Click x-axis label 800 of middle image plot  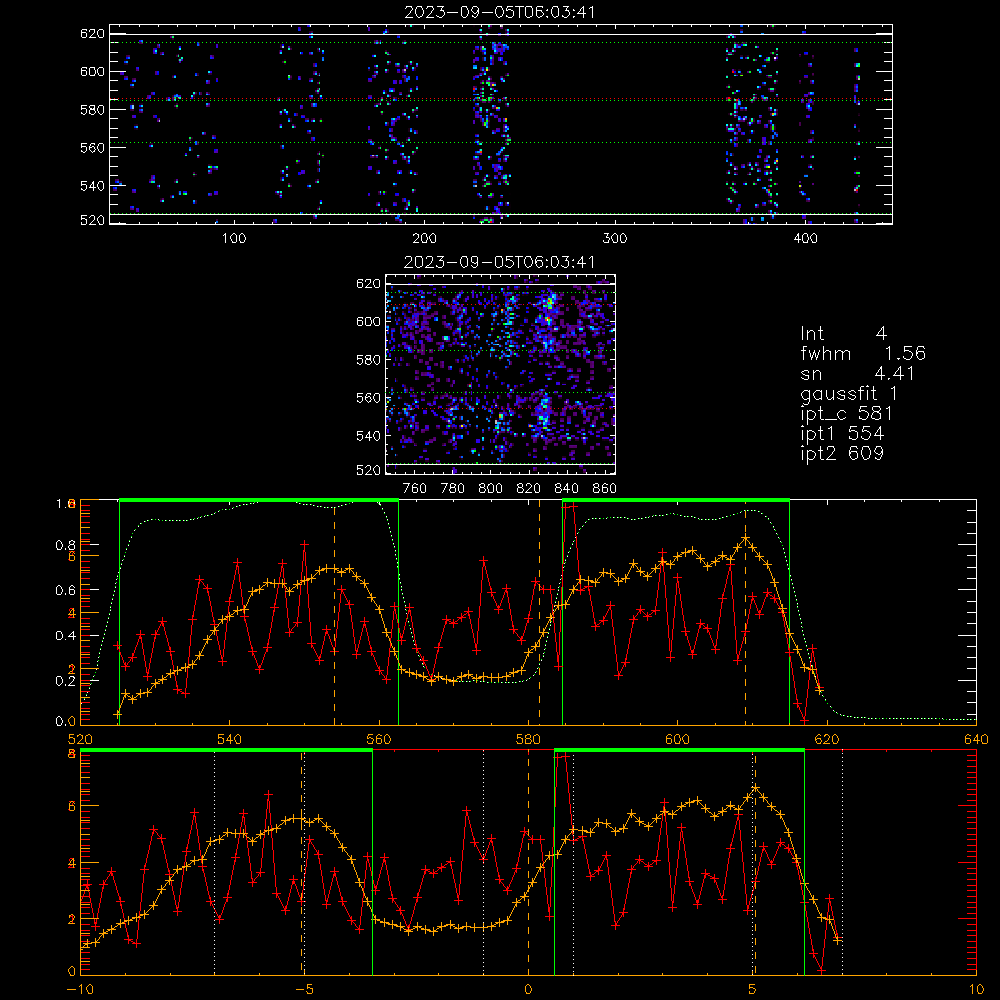[x=490, y=488]
